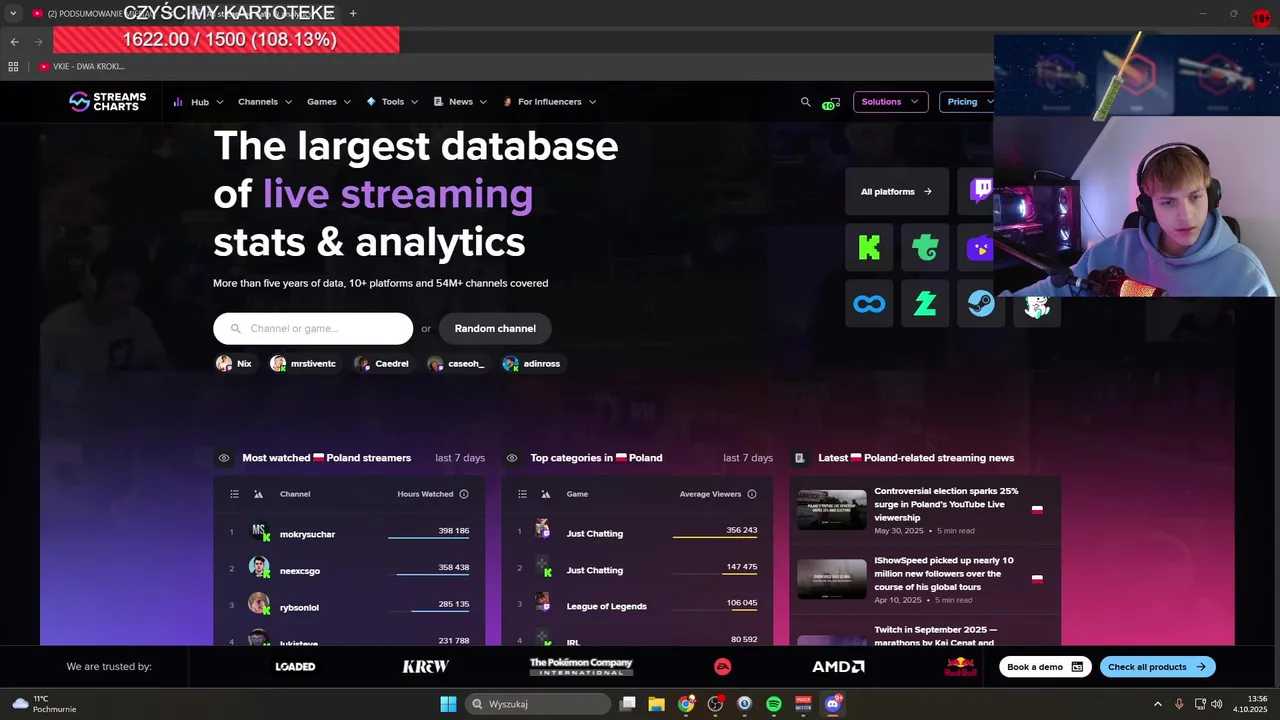
Task: Open All platforms link
Action: pyautogui.click(x=895, y=191)
